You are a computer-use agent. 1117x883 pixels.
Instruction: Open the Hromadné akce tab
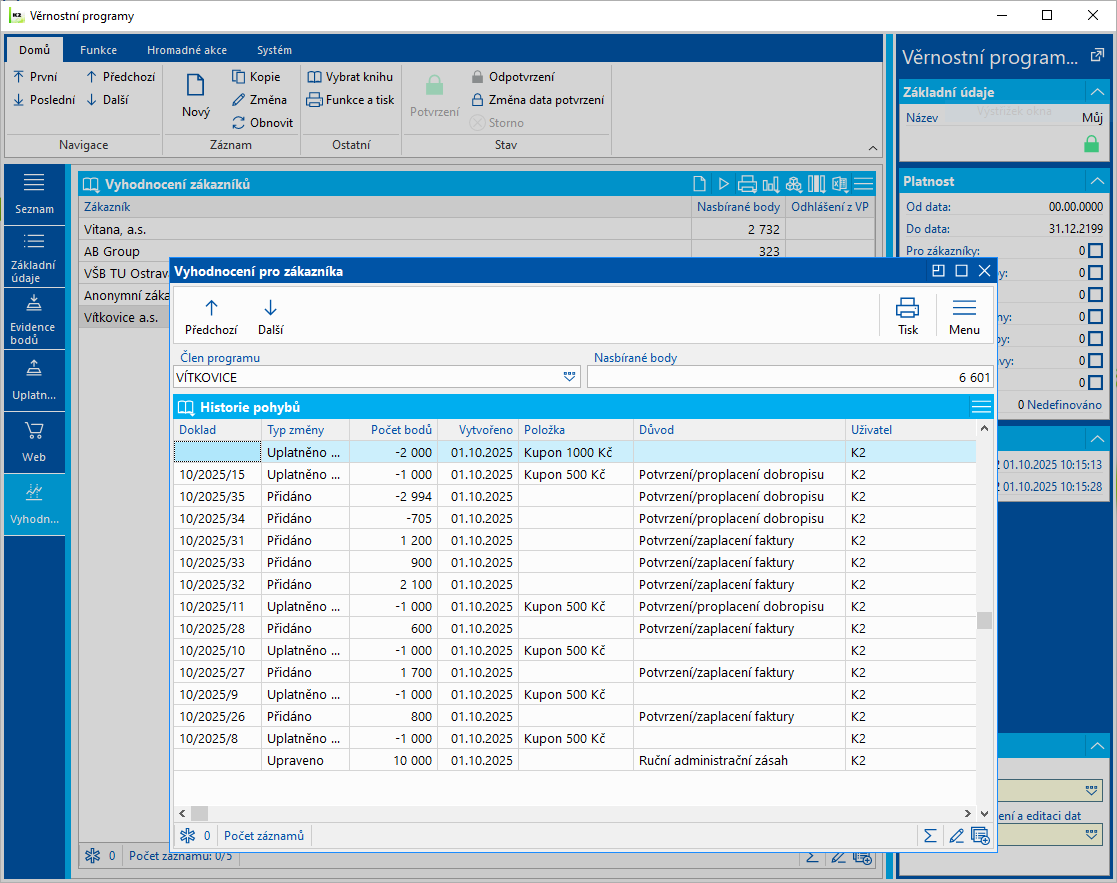click(186, 50)
